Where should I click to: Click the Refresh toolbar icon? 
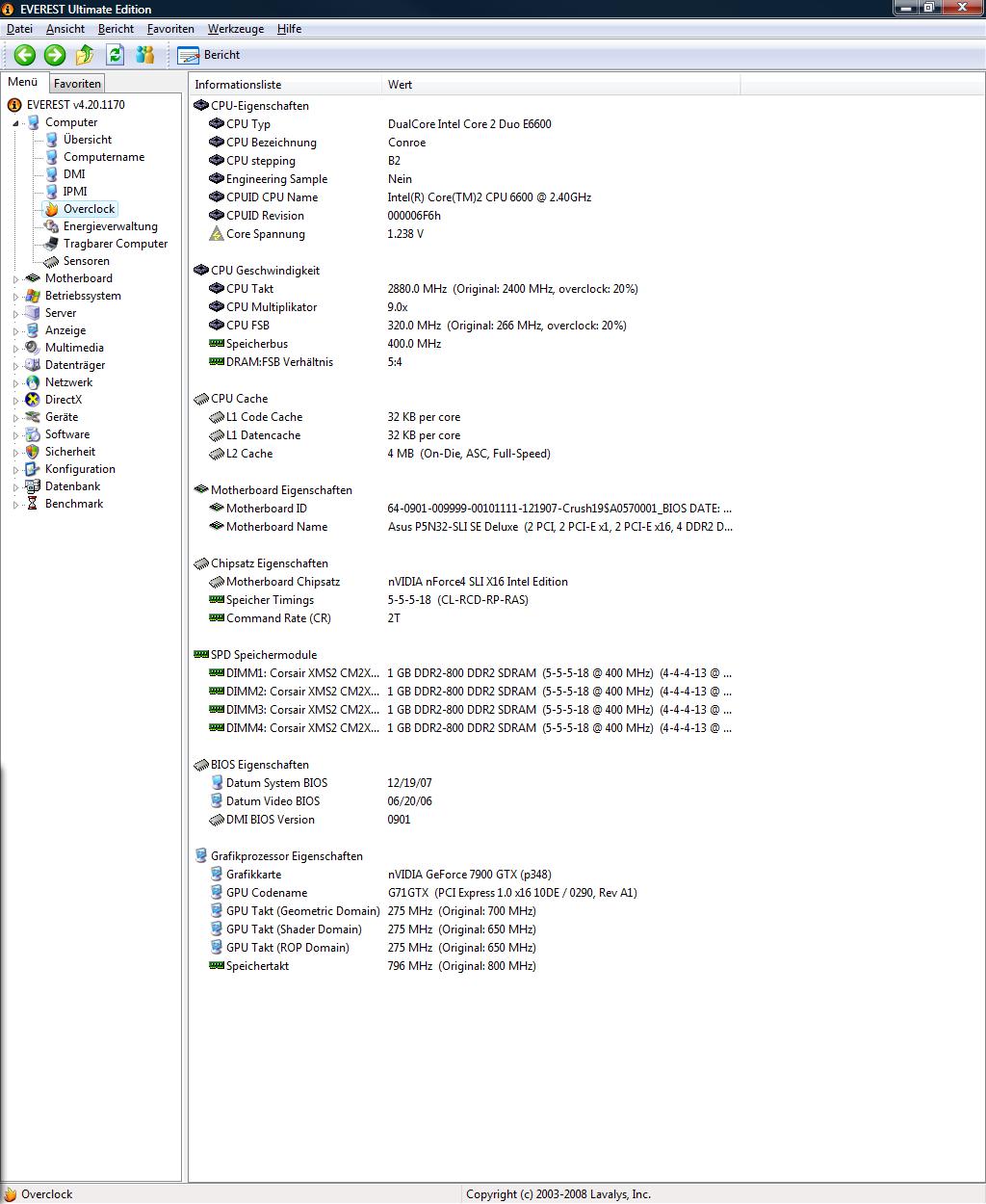116,55
